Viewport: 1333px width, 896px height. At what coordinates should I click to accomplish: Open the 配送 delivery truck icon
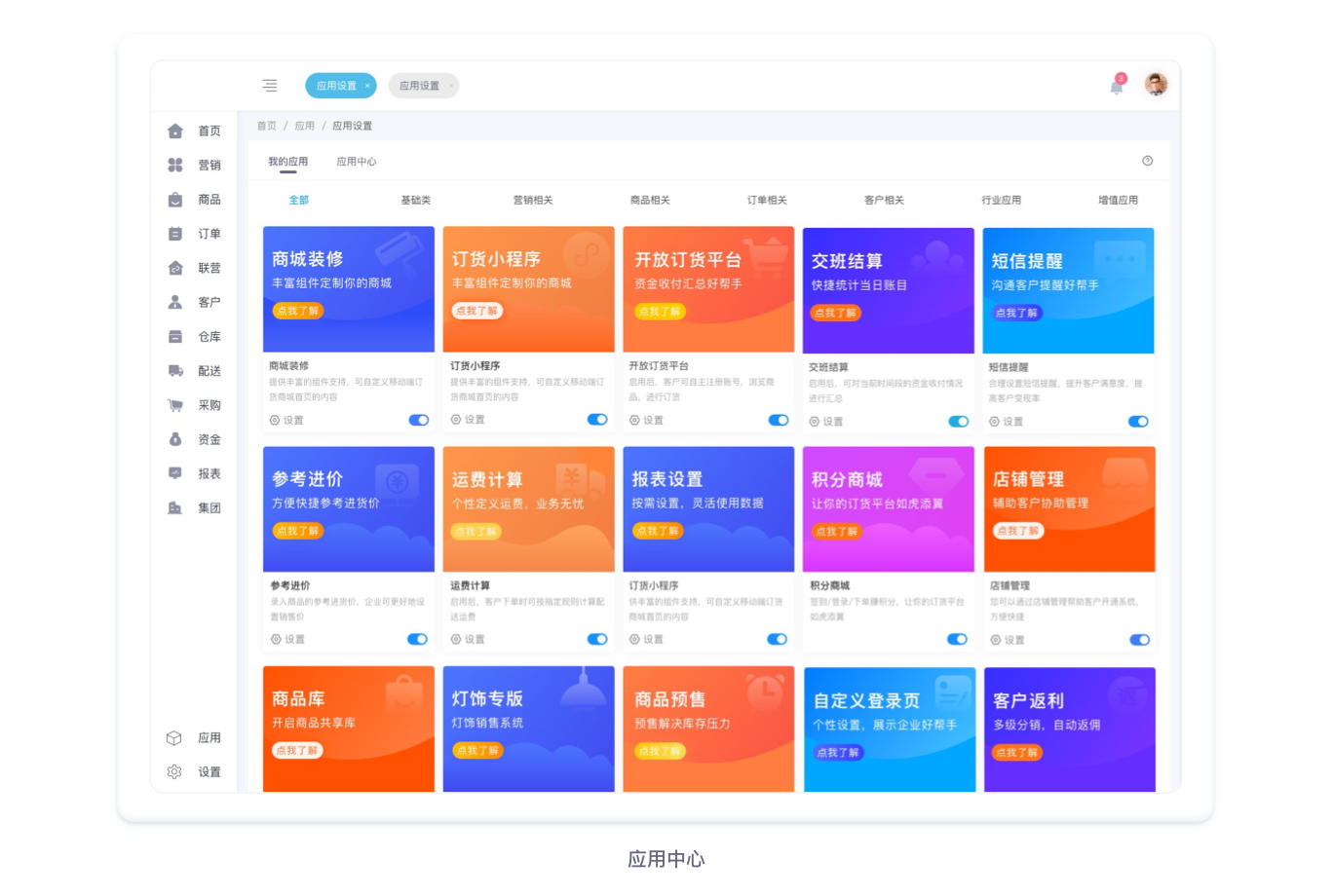tap(175, 371)
